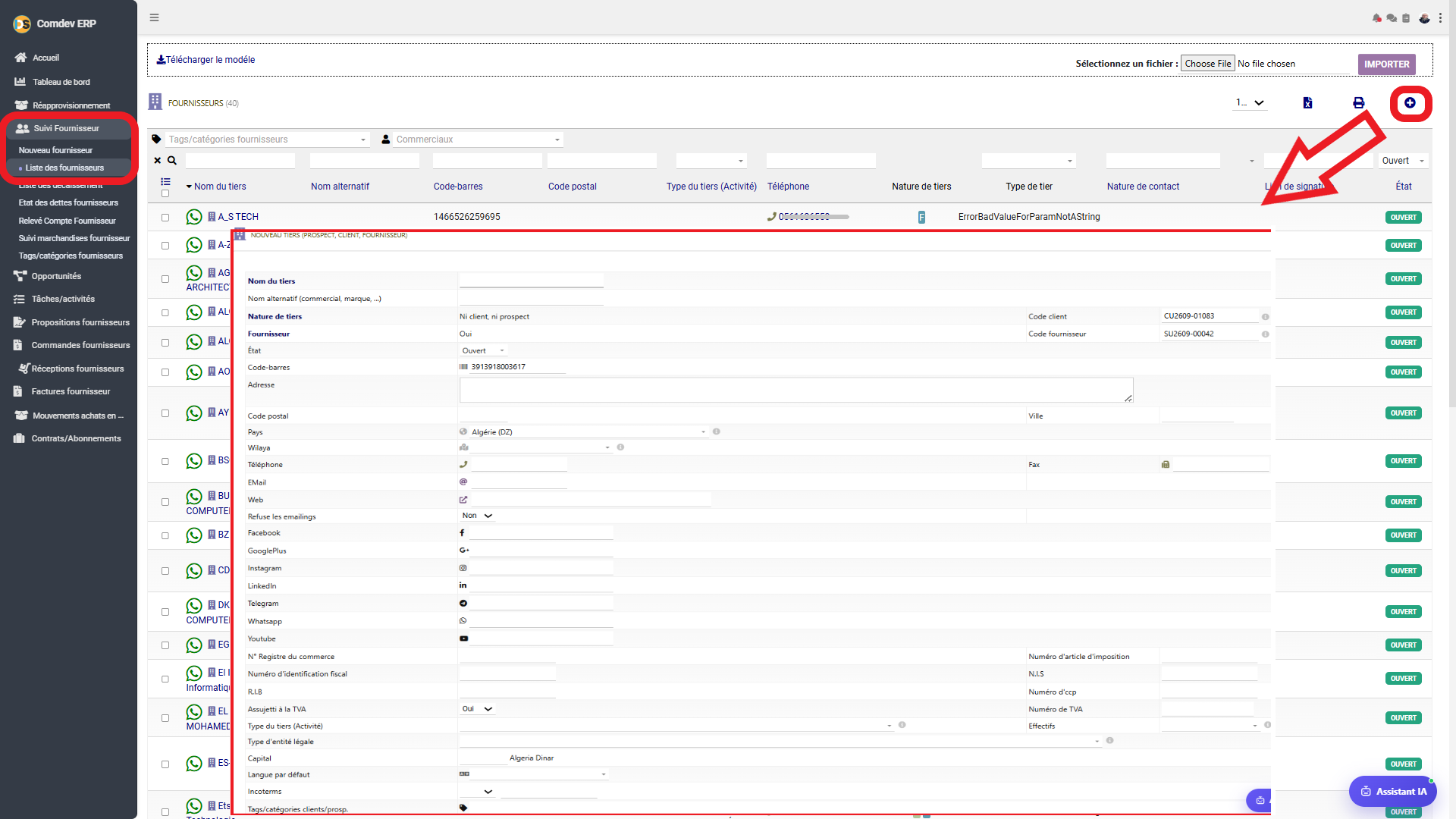Click the Choose File button
The image size is (1456, 819).
coord(1207,64)
